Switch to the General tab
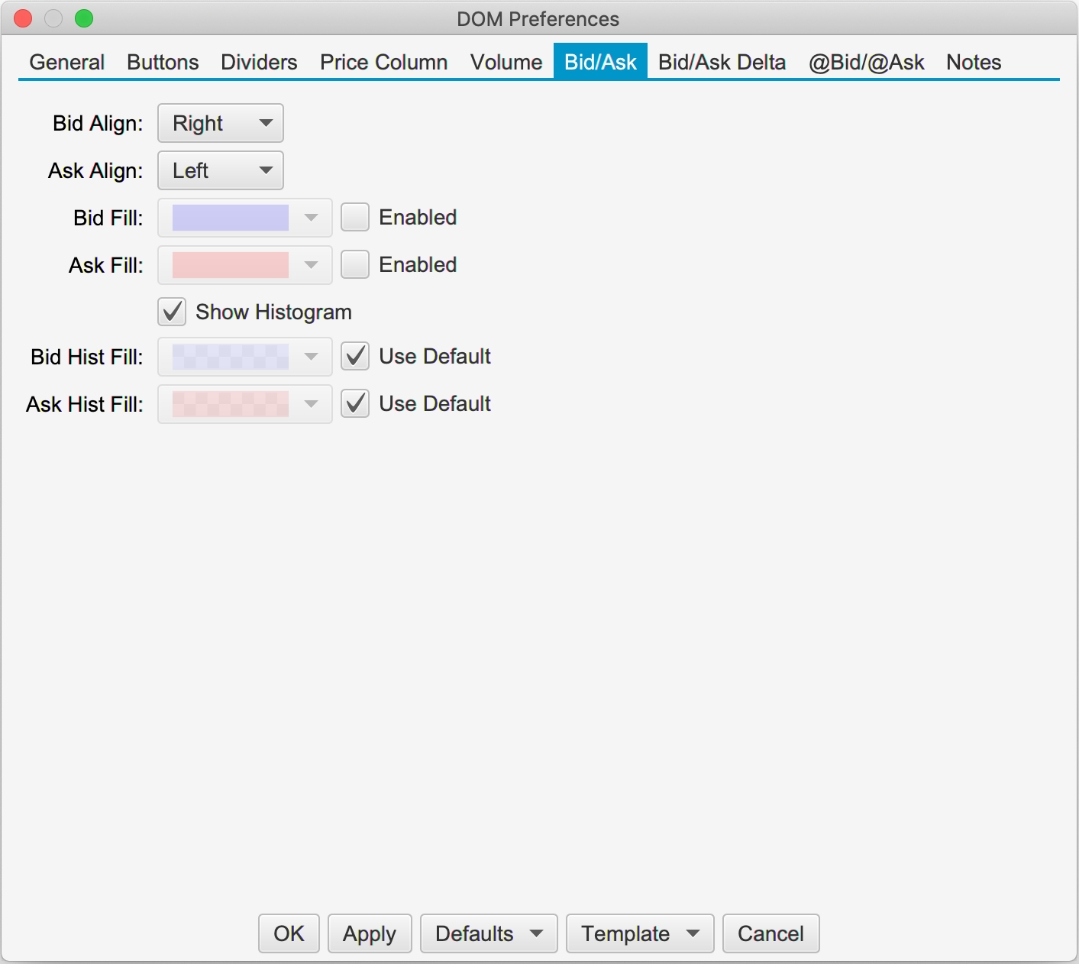 point(67,62)
